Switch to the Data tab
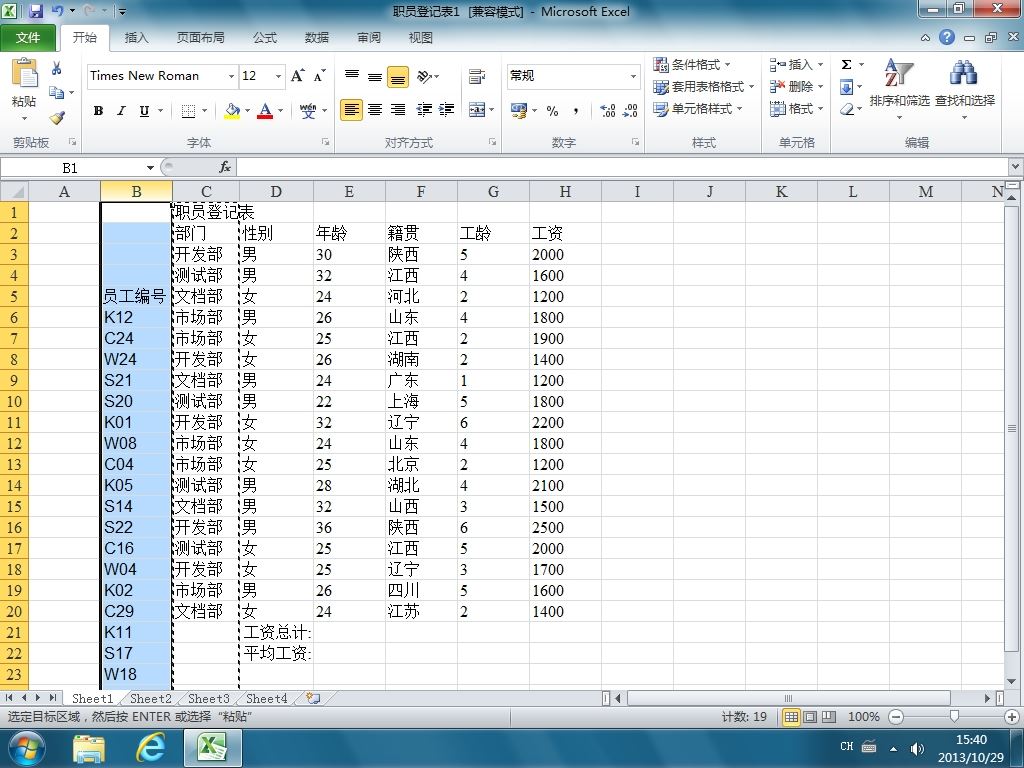 tap(317, 38)
